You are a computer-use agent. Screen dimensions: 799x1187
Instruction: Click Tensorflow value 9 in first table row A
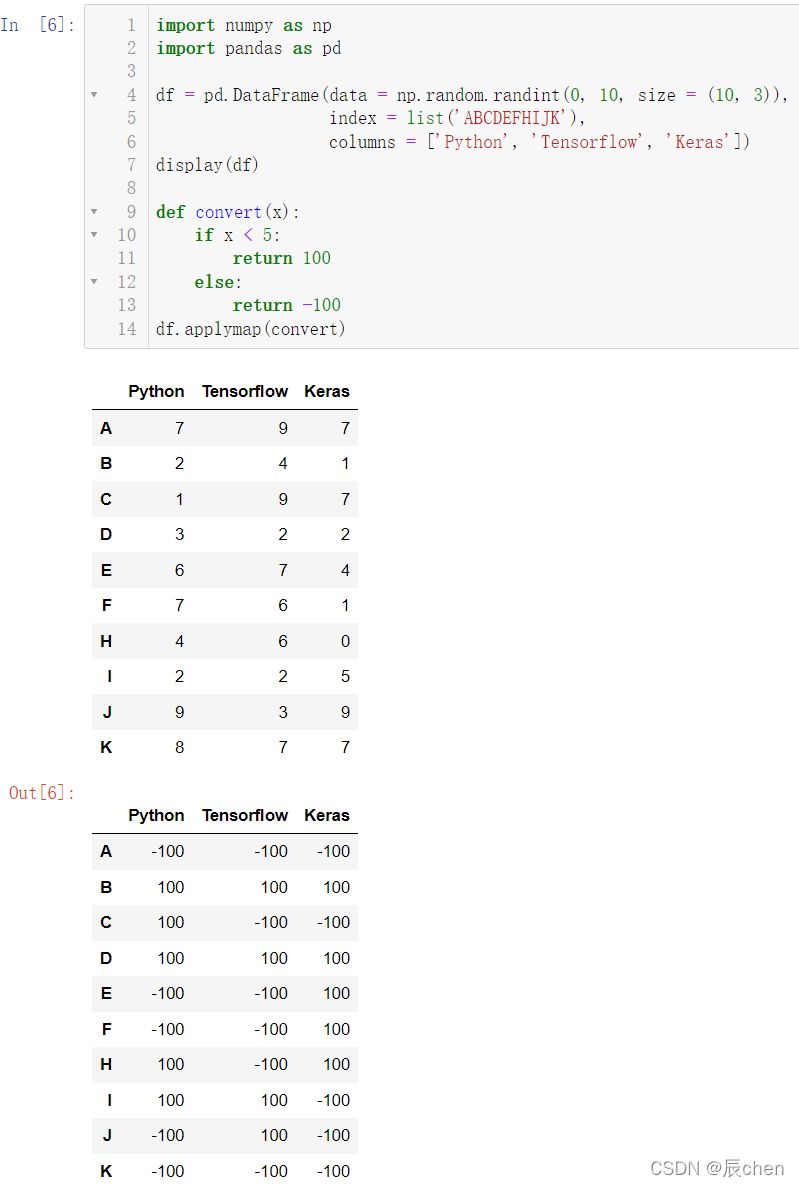pyautogui.click(x=283, y=428)
